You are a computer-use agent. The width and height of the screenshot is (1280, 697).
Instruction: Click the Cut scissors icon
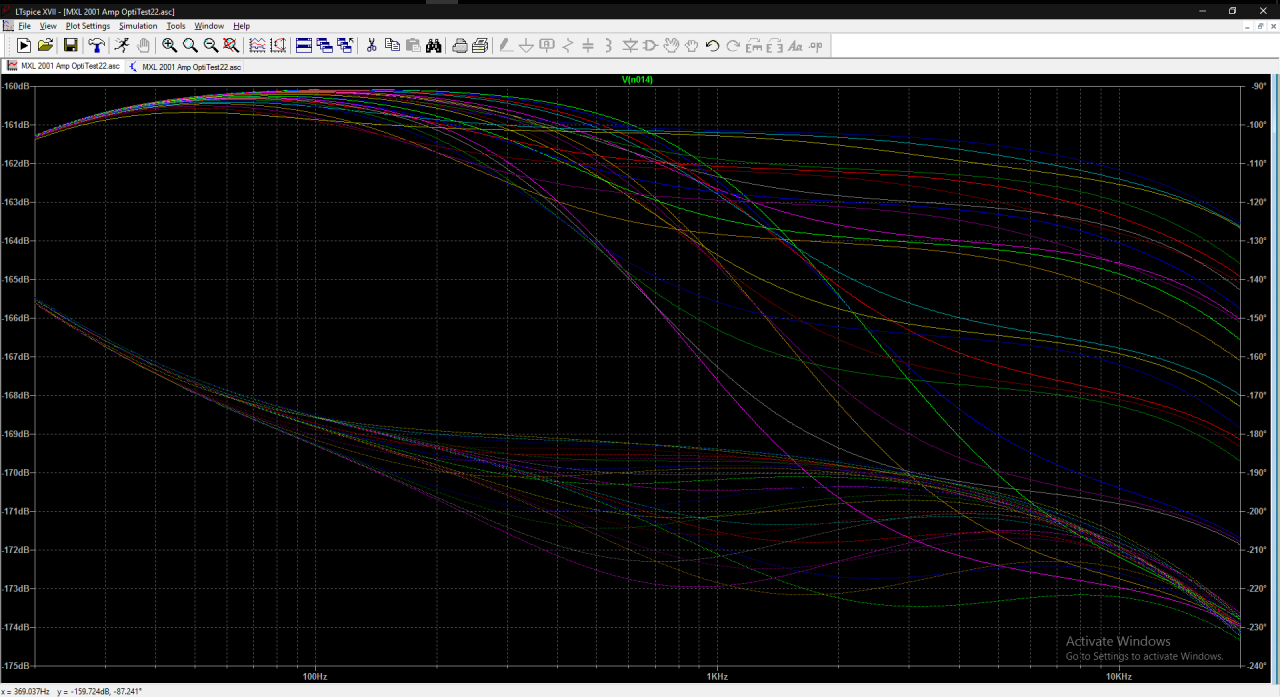point(371,45)
